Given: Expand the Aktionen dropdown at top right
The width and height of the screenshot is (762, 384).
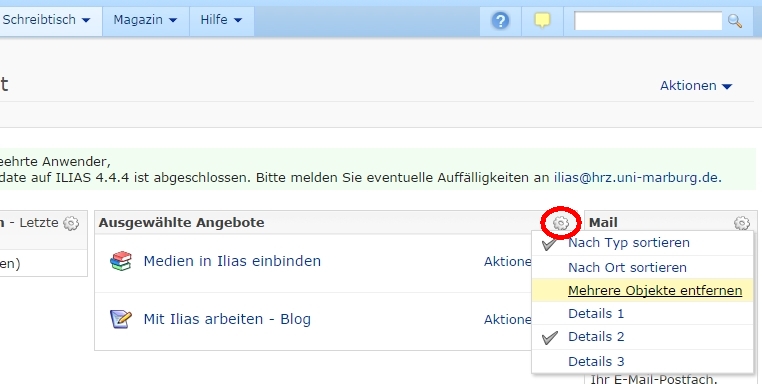Looking at the screenshot, I should (696, 86).
